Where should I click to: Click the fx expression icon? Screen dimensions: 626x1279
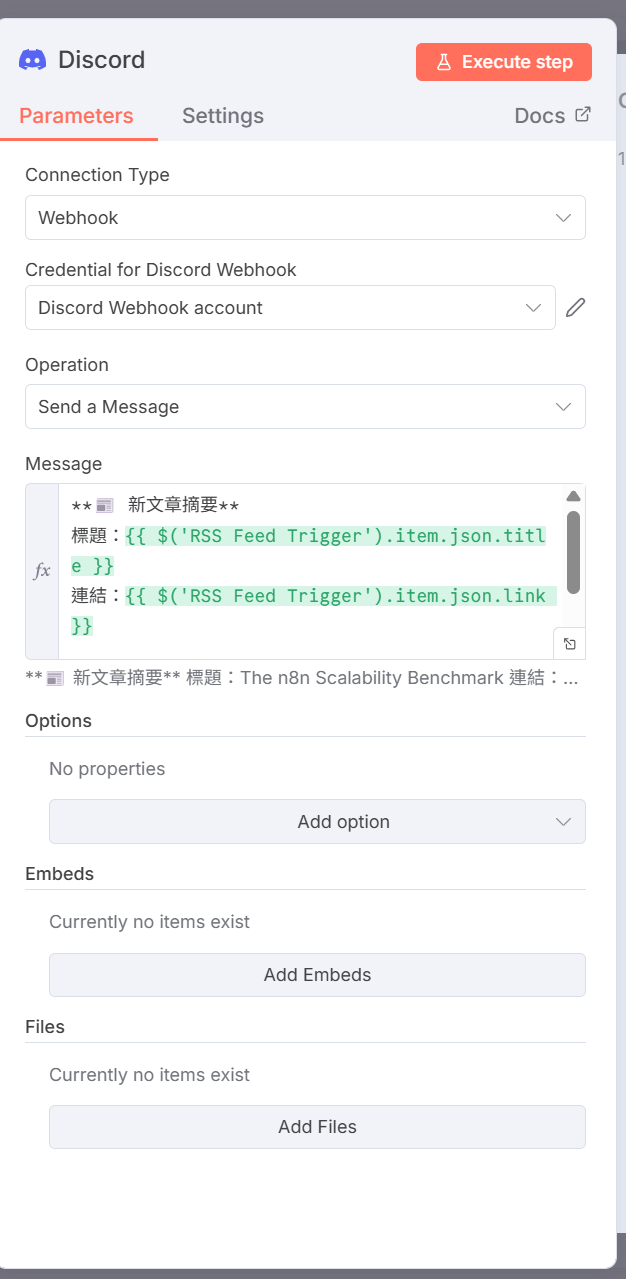pos(42,571)
